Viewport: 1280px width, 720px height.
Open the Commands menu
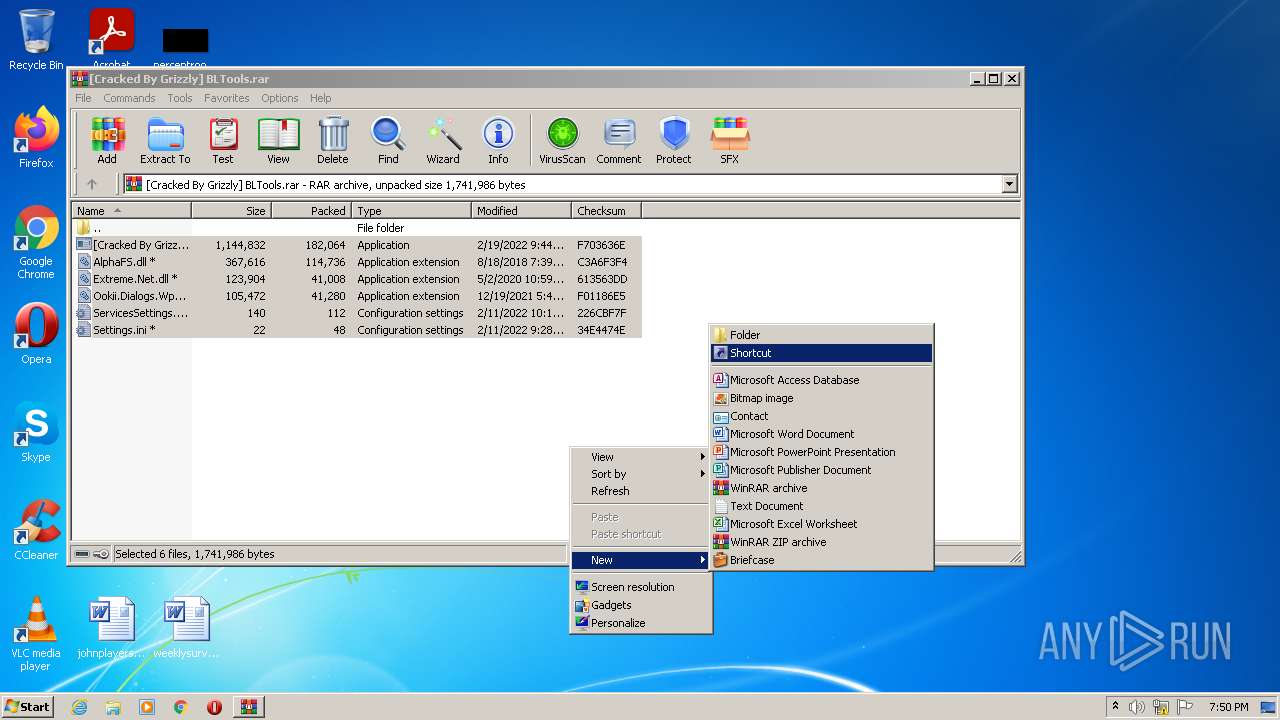click(129, 98)
